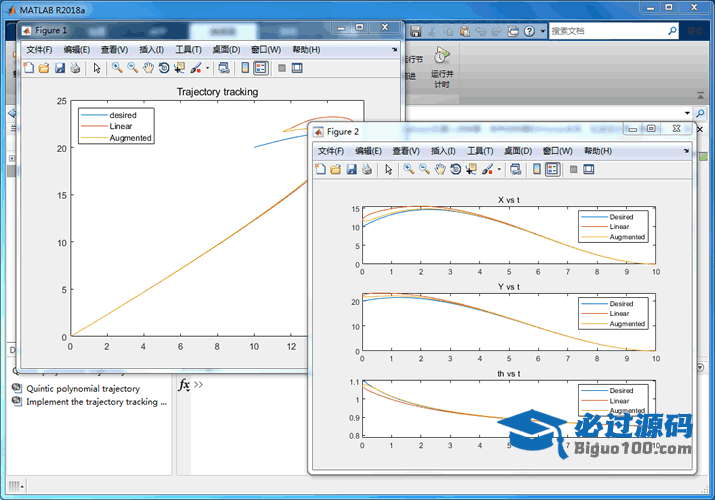Hide Plot Tools icon in Figure 1 toolbar
715x500 pixels.
click(x=282, y=68)
